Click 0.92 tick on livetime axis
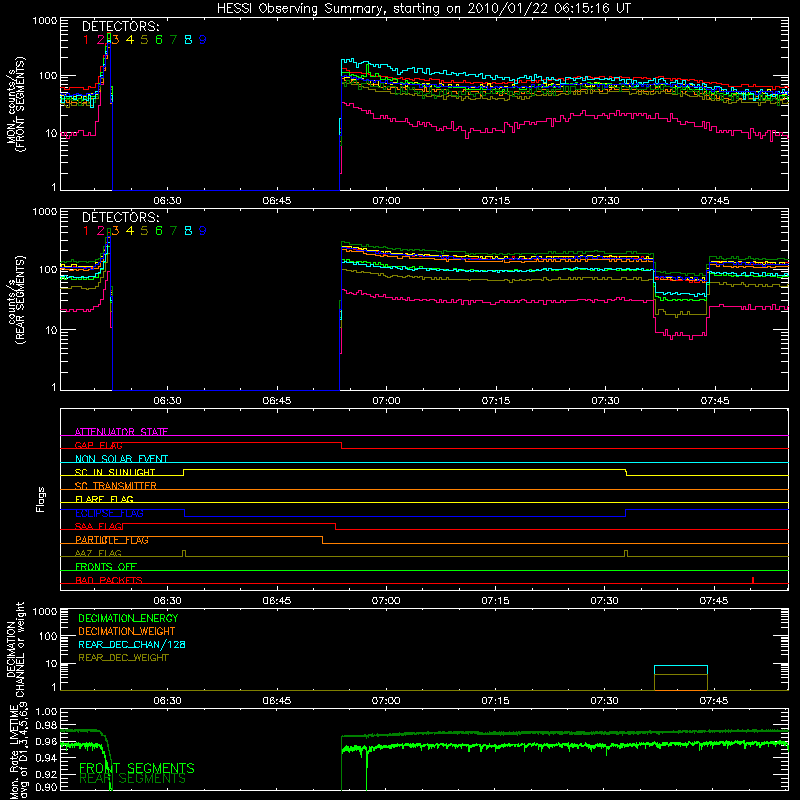Image resolution: width=800 pixels, height=800 pixels. 46,773
